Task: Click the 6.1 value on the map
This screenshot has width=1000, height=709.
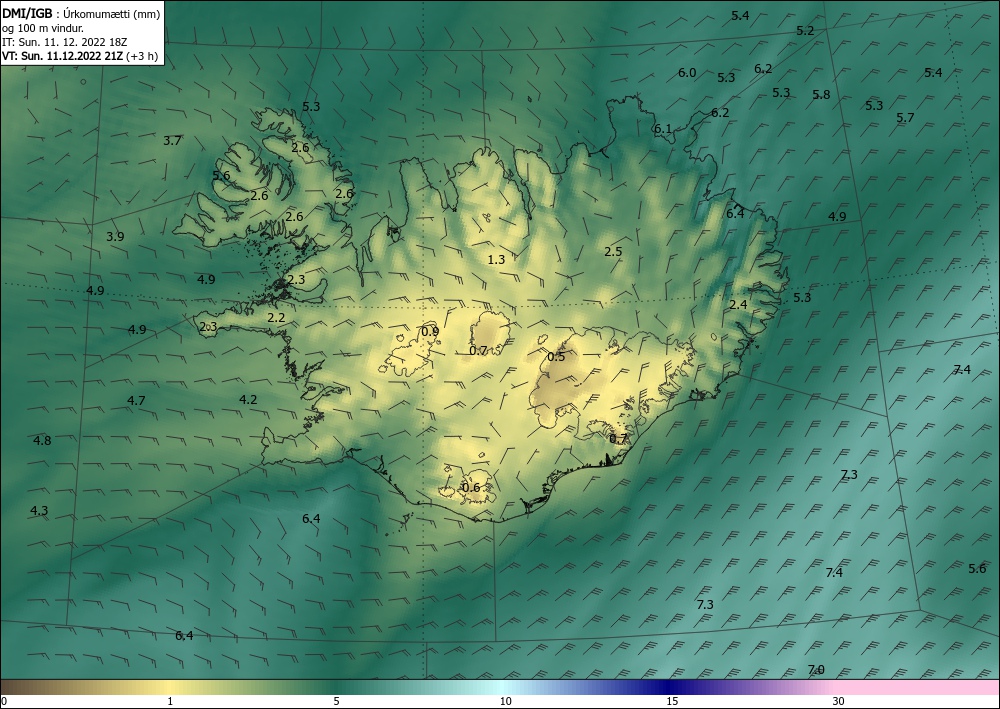Action: [x=663, y=129]
